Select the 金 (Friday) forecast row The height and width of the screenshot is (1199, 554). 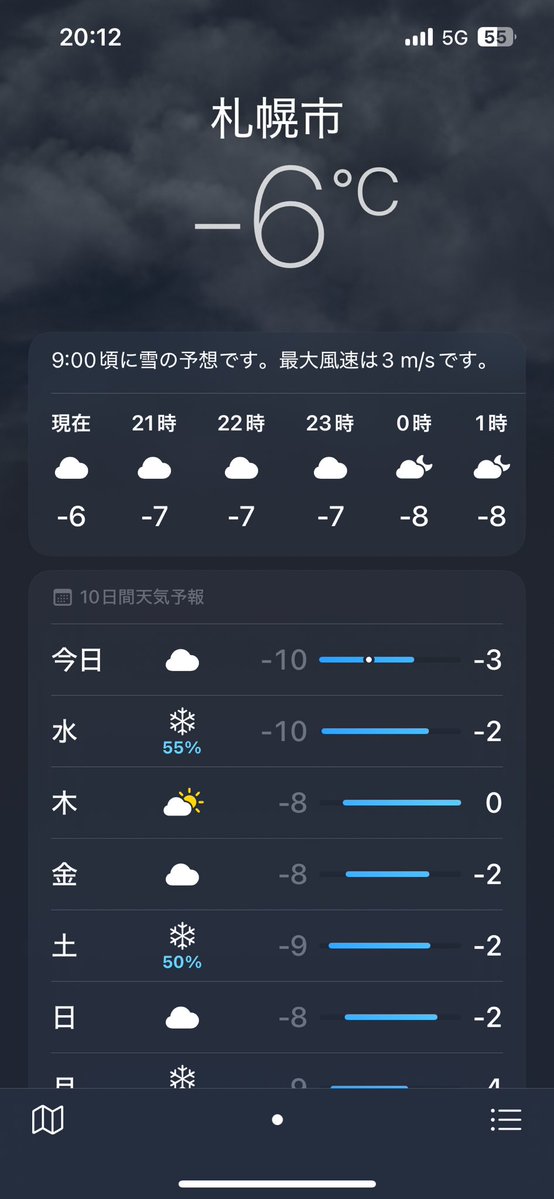click(277, 874)
